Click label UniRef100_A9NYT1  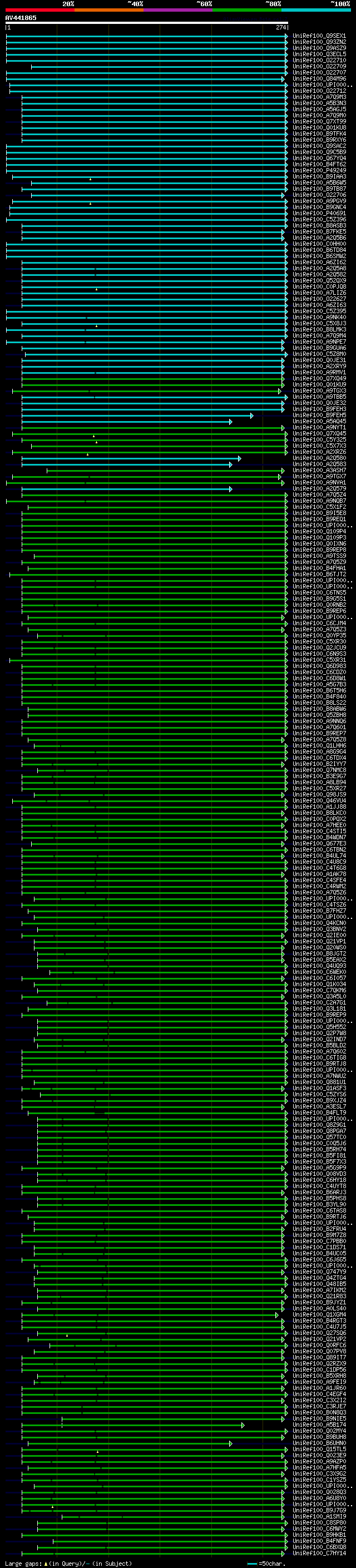pyautogui.click(x=319, y=427)
